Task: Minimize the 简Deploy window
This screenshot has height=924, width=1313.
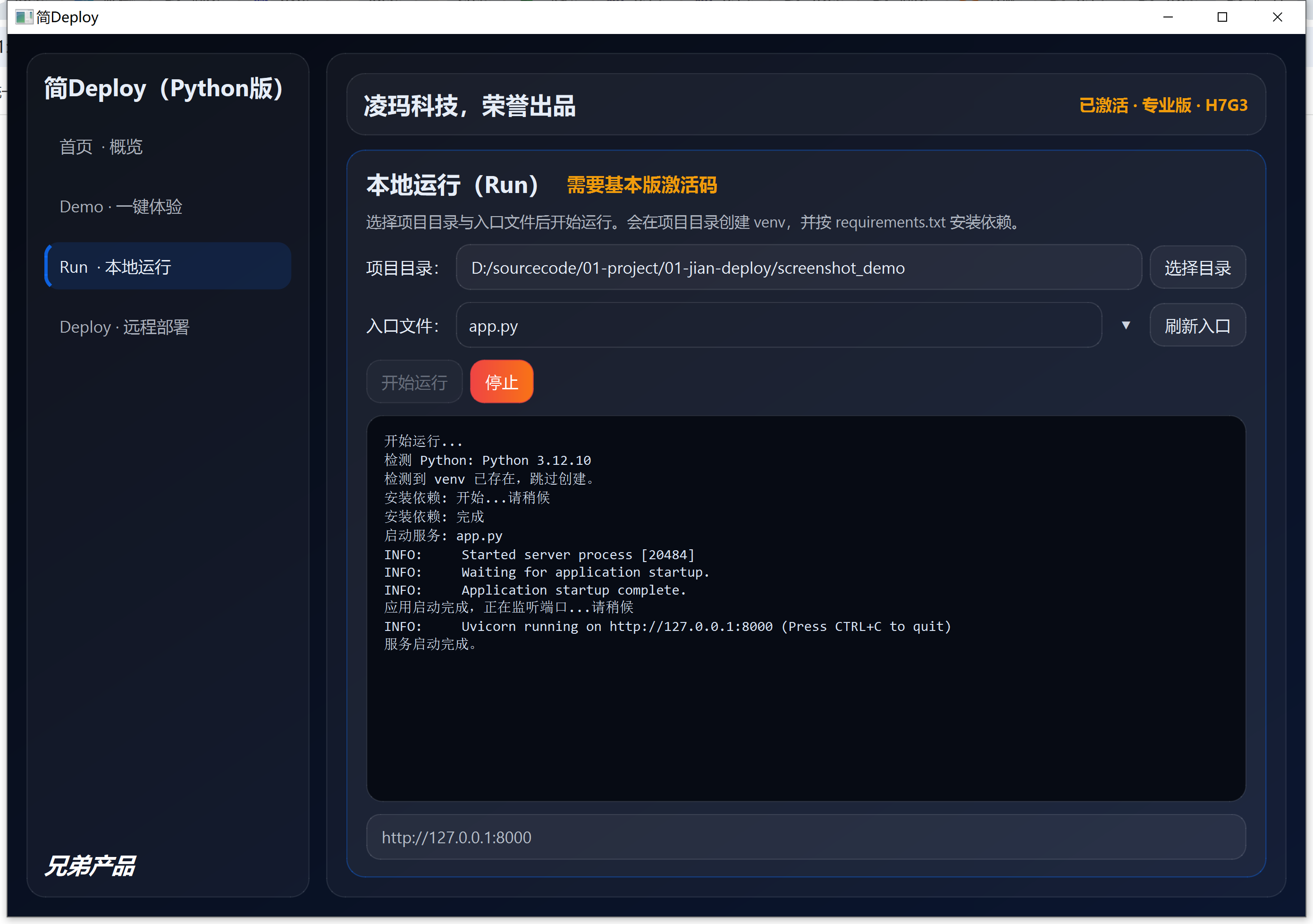Action: click(x=1168, y=17)
